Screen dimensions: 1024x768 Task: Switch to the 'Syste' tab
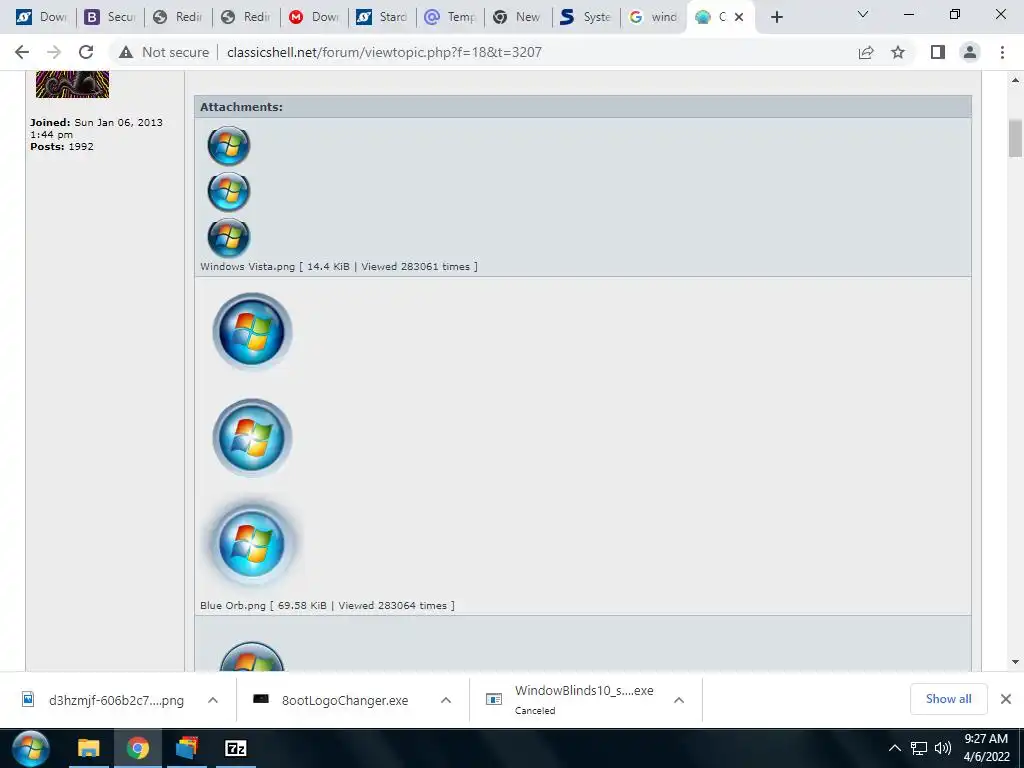click(585, 17)
